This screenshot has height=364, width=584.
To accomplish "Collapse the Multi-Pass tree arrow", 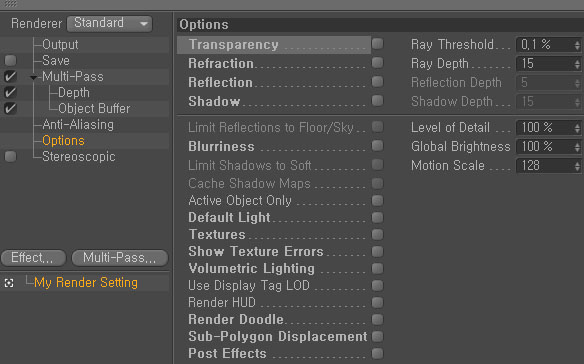I will pos(34,77).
